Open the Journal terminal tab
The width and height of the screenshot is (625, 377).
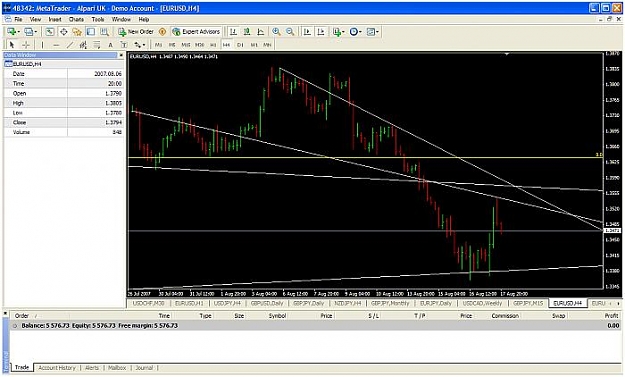tap(144, 368)
